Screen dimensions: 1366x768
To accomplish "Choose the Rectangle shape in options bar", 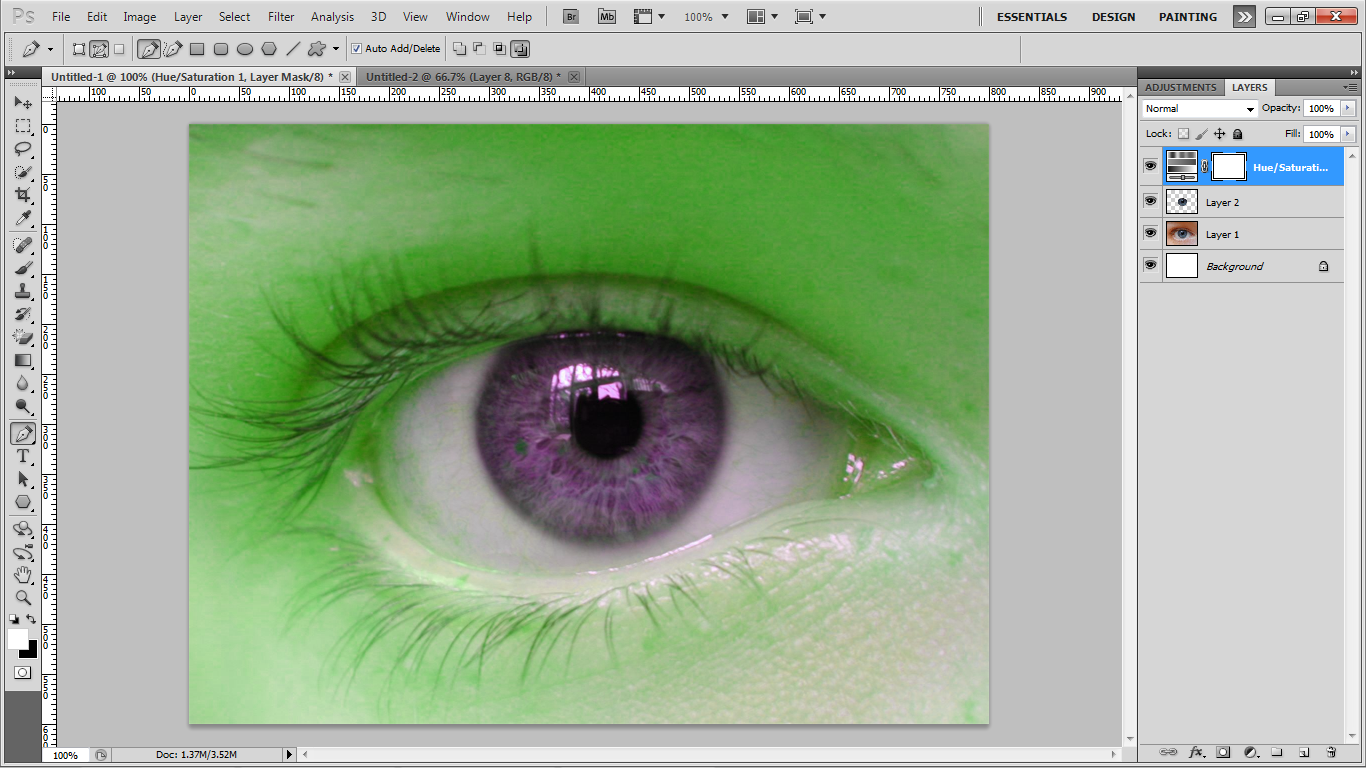I will [197, 48].
